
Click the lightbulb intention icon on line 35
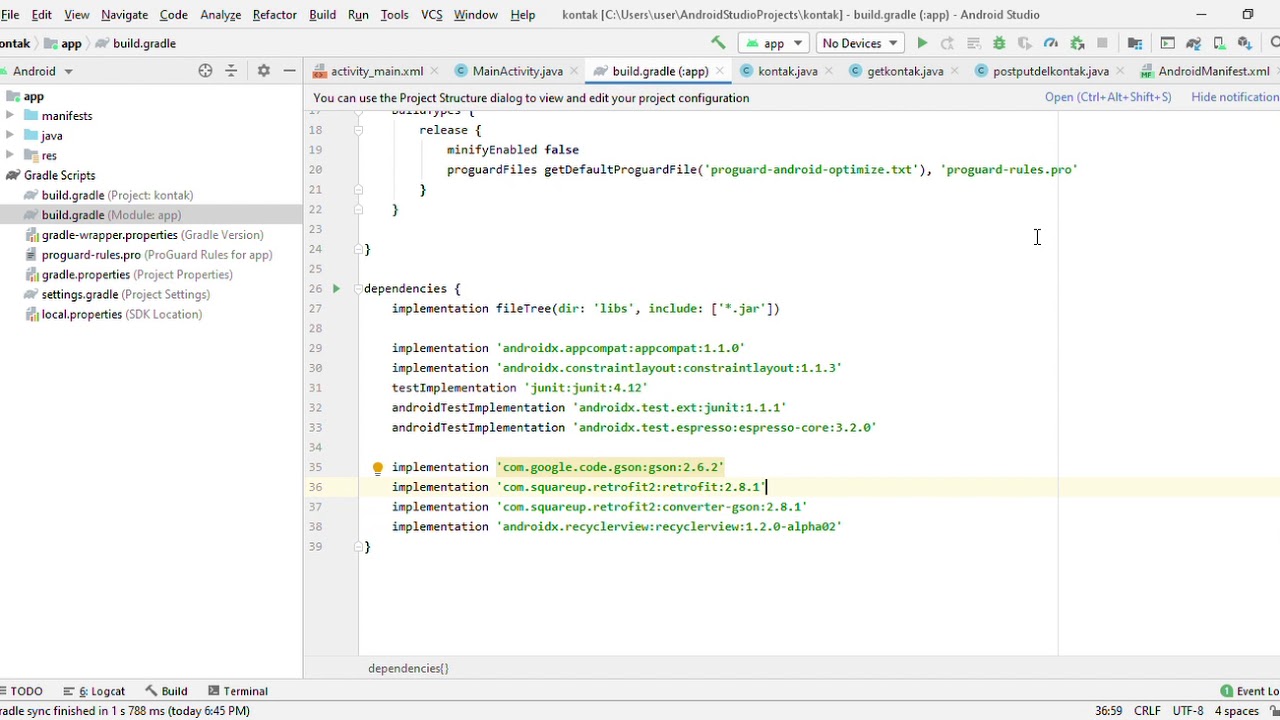[x=377, y=467]
